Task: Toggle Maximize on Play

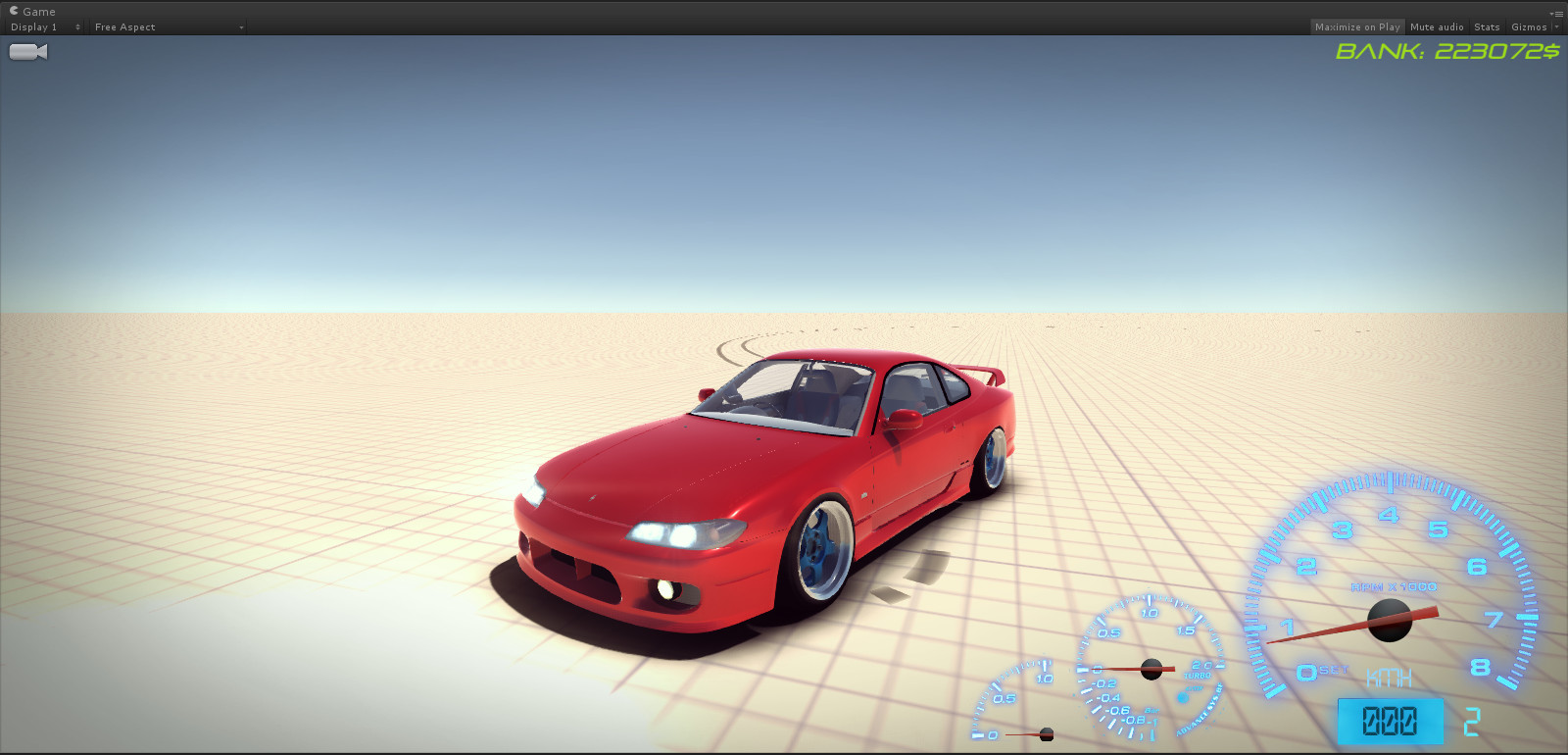Action: (1357, 27)
